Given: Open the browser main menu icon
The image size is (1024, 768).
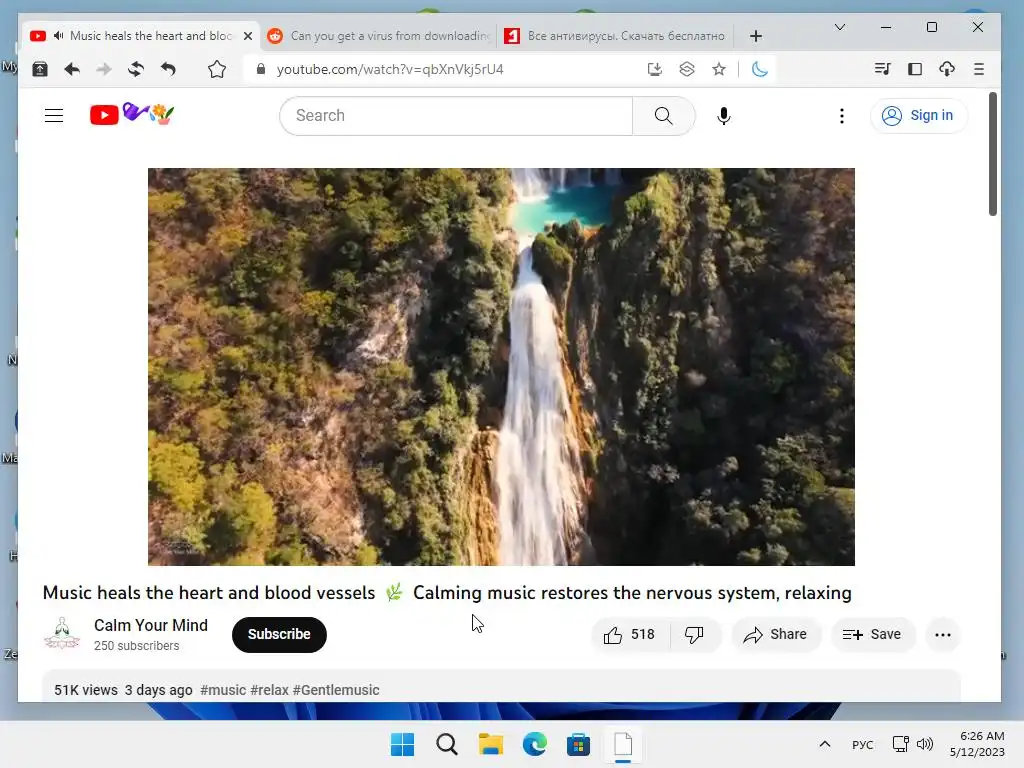Looking at the screenshot, I should point(978,69).
